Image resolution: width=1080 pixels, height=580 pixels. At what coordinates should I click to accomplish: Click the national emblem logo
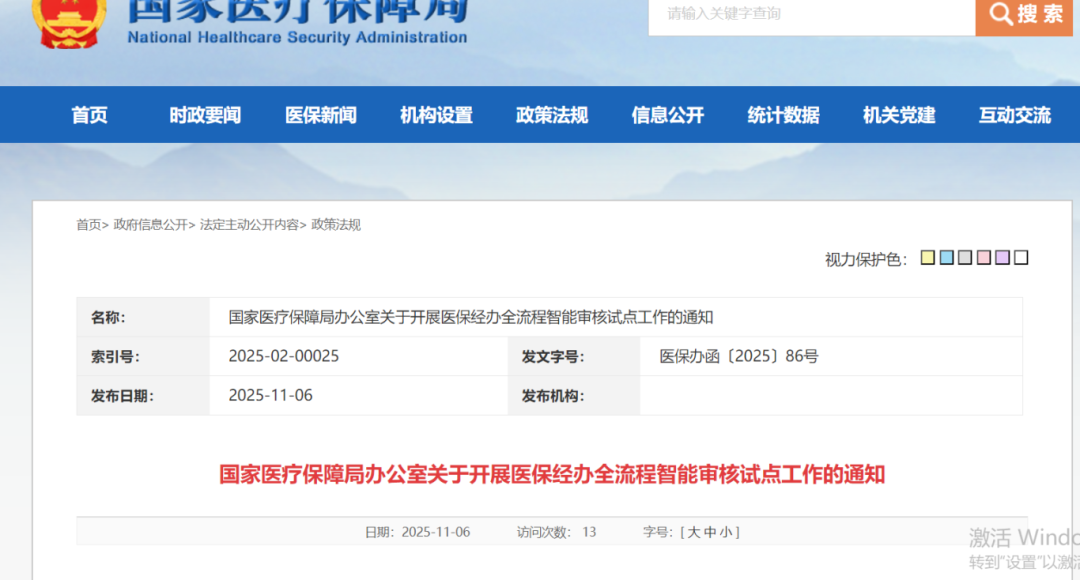coord(69,20)
